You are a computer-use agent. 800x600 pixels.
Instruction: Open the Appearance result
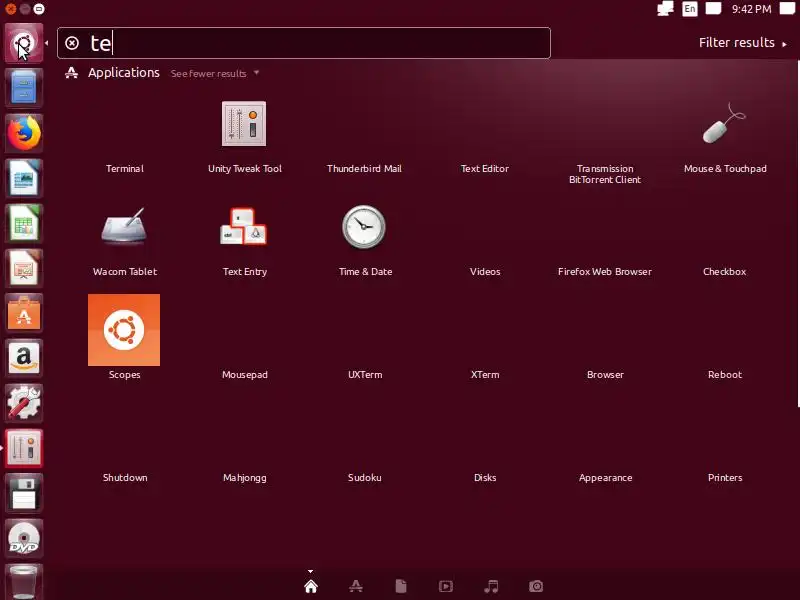pos(605,478)
